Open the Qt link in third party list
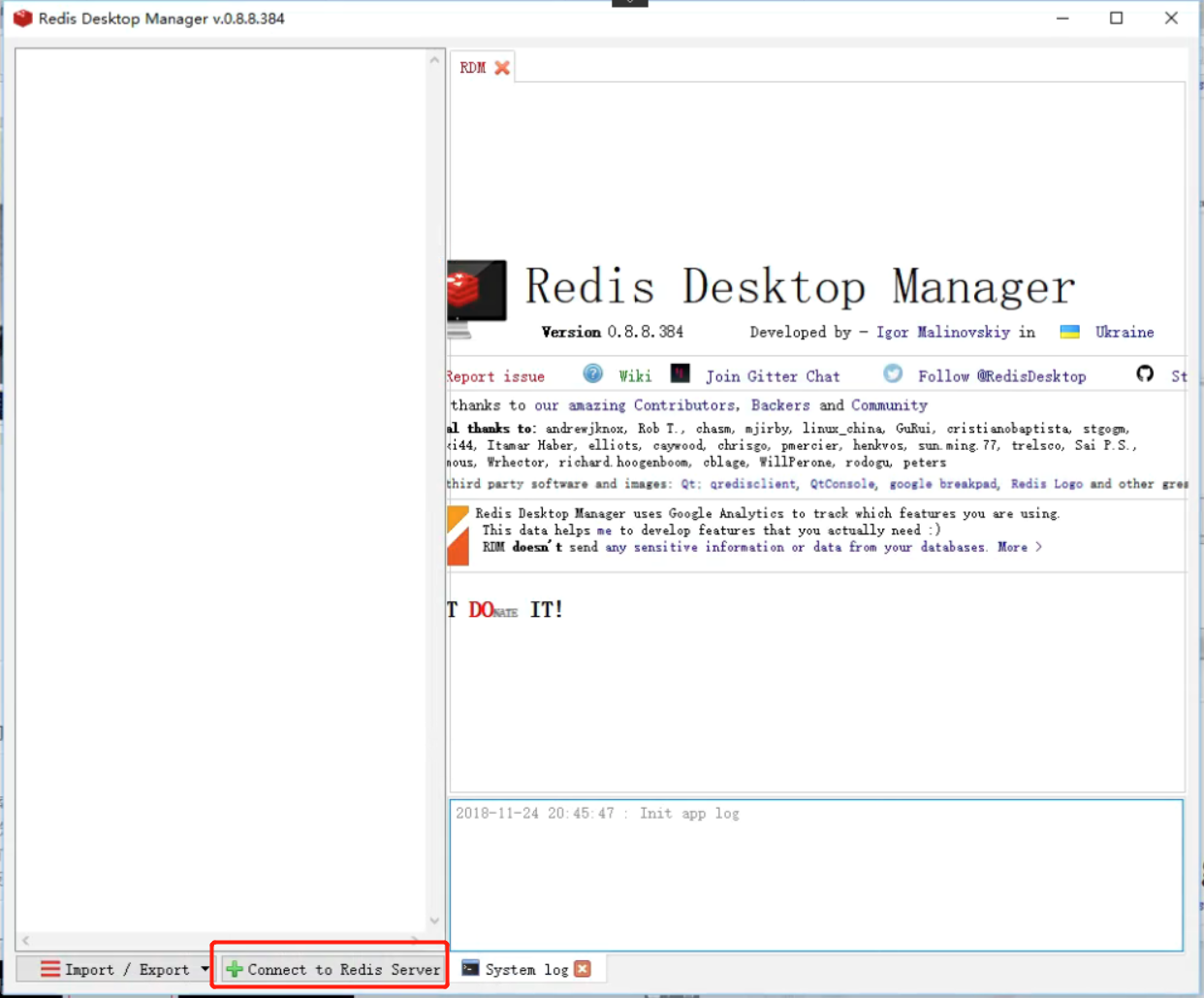 [x=688, y=484]
